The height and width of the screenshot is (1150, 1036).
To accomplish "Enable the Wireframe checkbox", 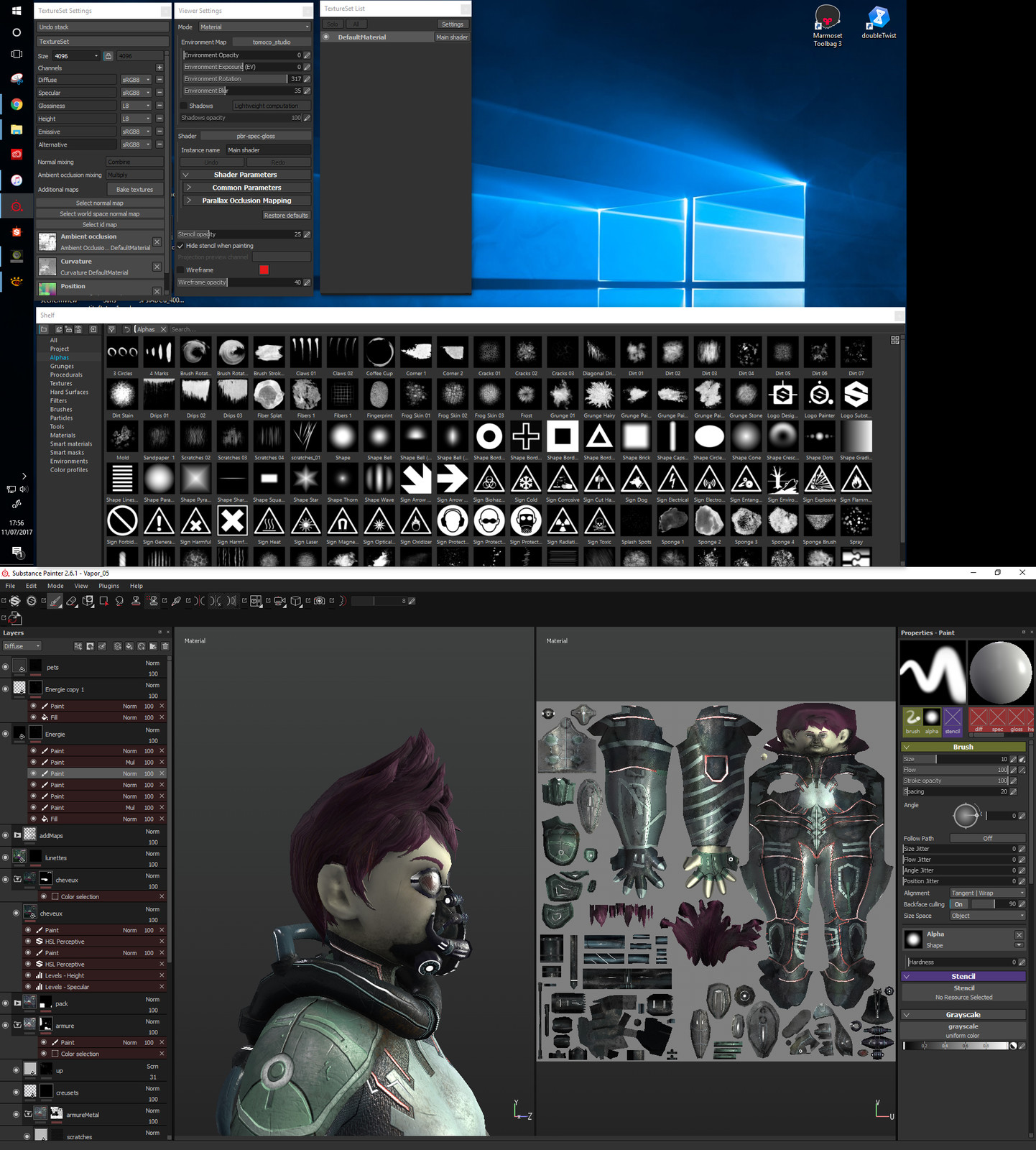I will tap(181, 270).
